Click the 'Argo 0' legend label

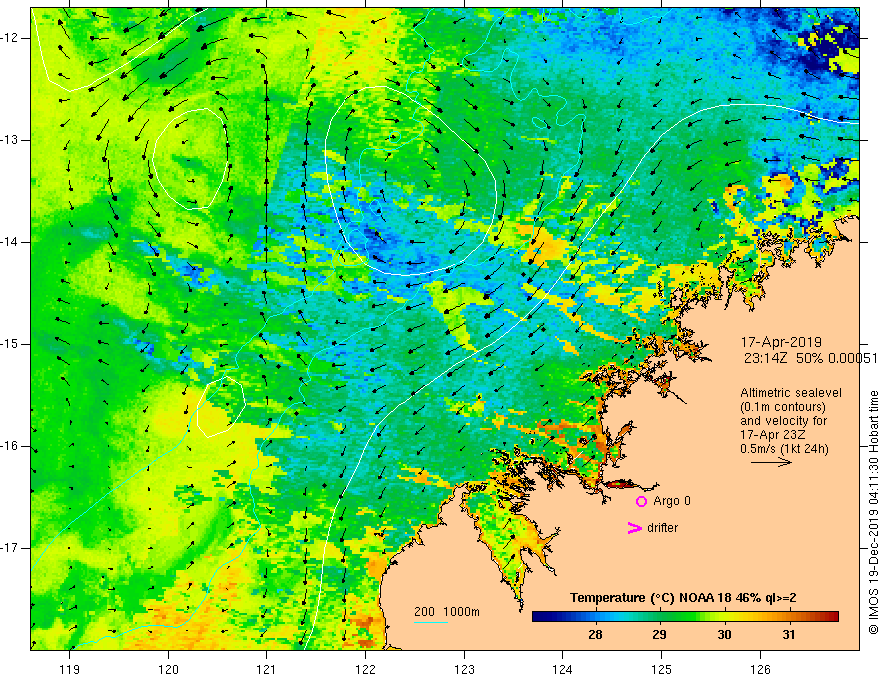click(672, 501)
